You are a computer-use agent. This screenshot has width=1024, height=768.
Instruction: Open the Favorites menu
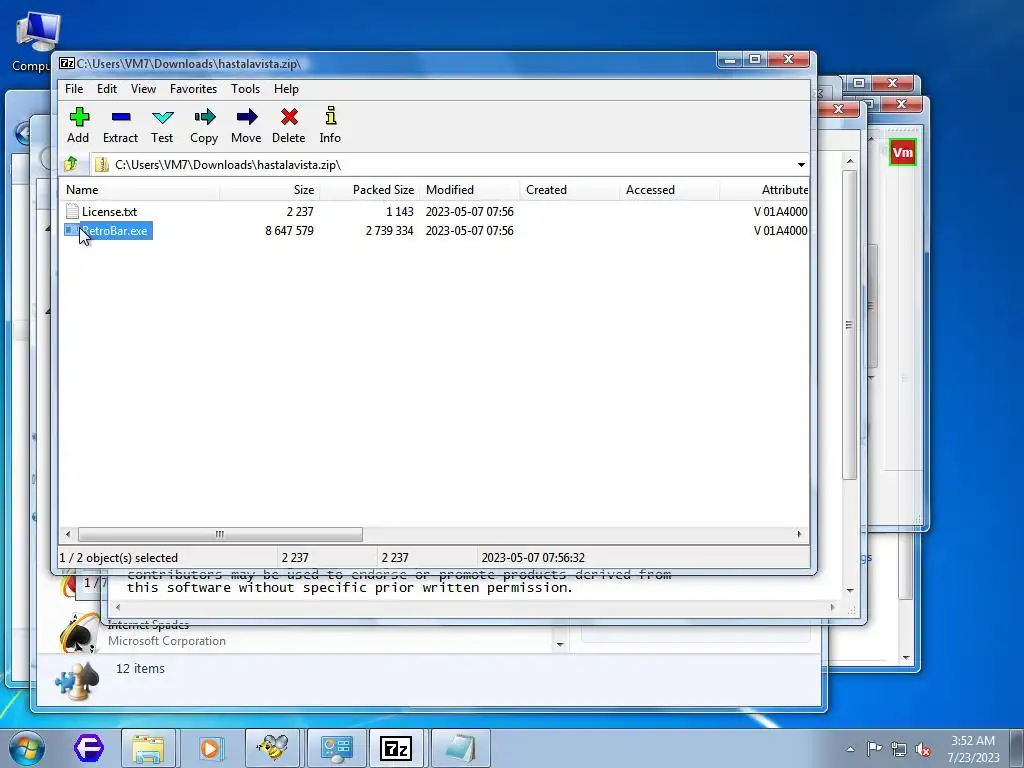point(193,89)
